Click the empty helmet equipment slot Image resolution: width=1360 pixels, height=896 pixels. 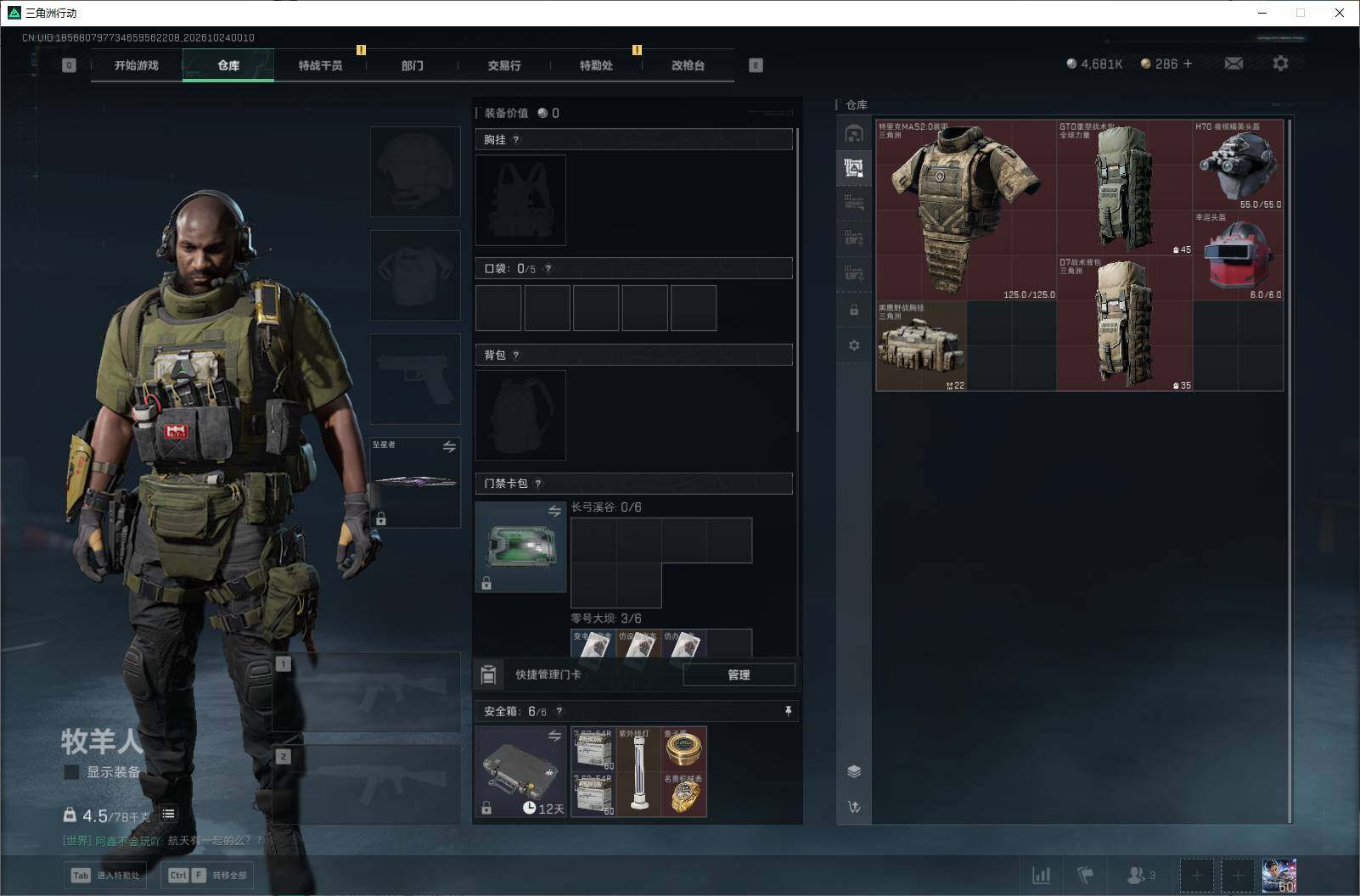tap(415, 171)
